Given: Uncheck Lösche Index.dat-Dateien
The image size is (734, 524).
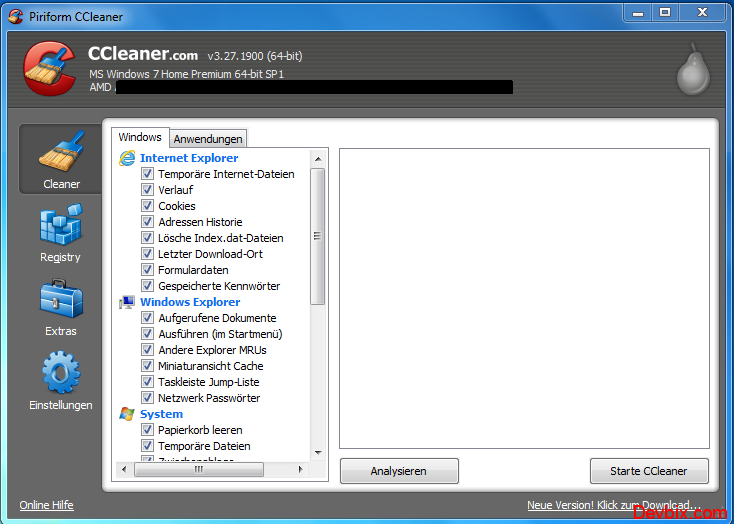Looking at the screenshot, I should point(147,237).
